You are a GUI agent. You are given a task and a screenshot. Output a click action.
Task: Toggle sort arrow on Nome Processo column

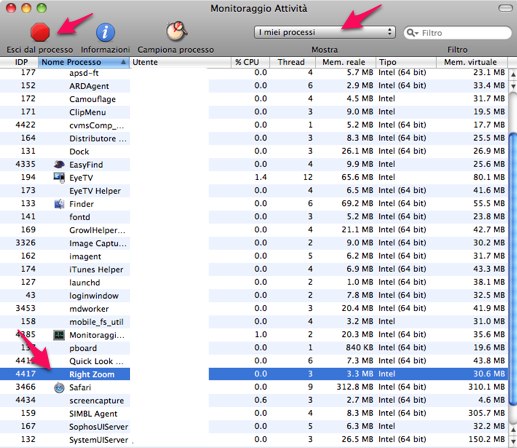(123, 62)
